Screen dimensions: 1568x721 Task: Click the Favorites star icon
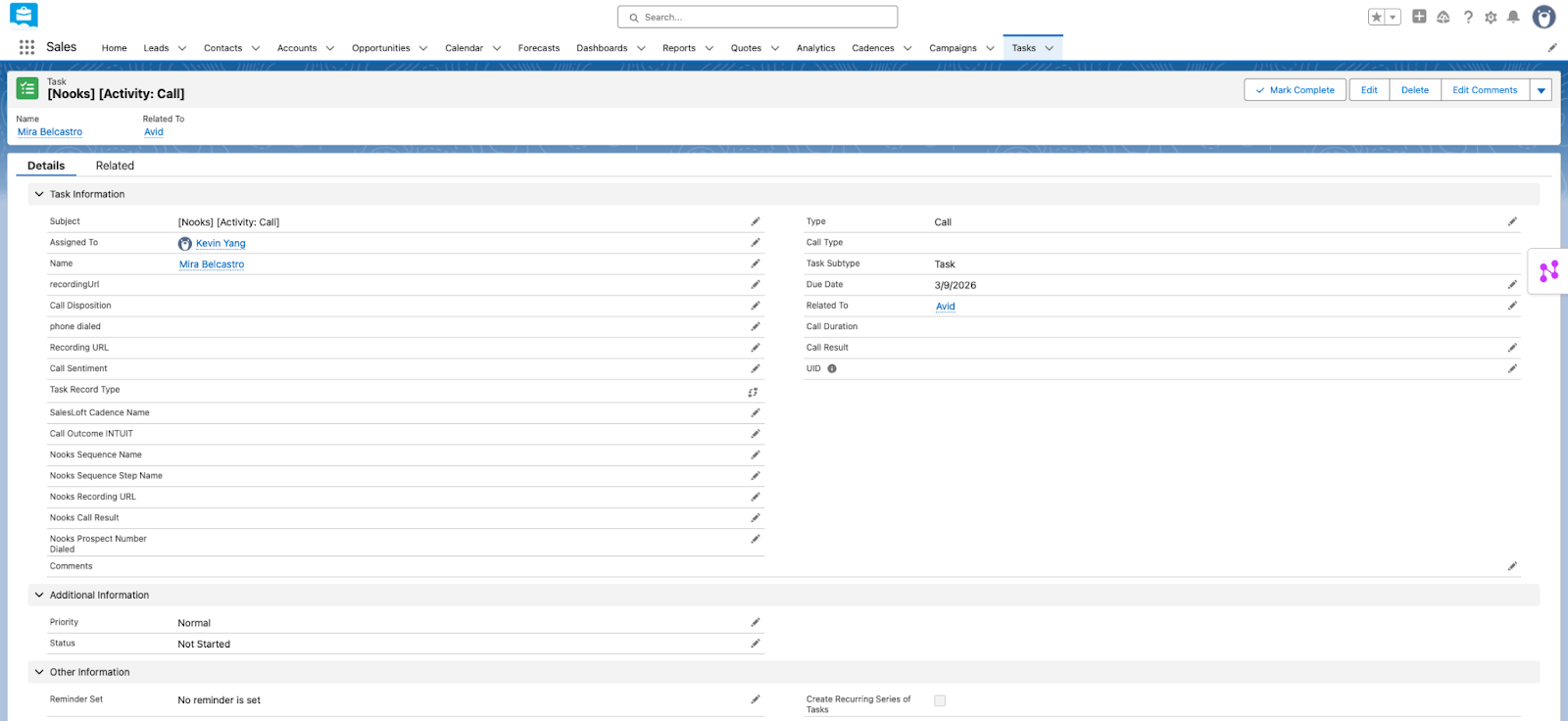click(x=1377, y=17)
